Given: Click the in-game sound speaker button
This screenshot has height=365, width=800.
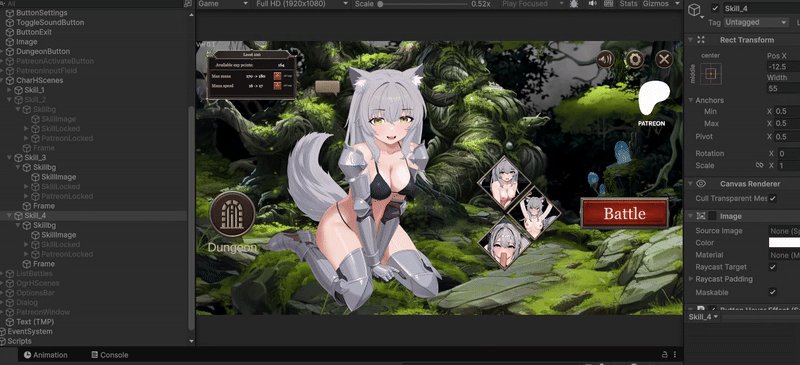Looking at the screenshot, I should pyautogui.click(x=606, y=60).
